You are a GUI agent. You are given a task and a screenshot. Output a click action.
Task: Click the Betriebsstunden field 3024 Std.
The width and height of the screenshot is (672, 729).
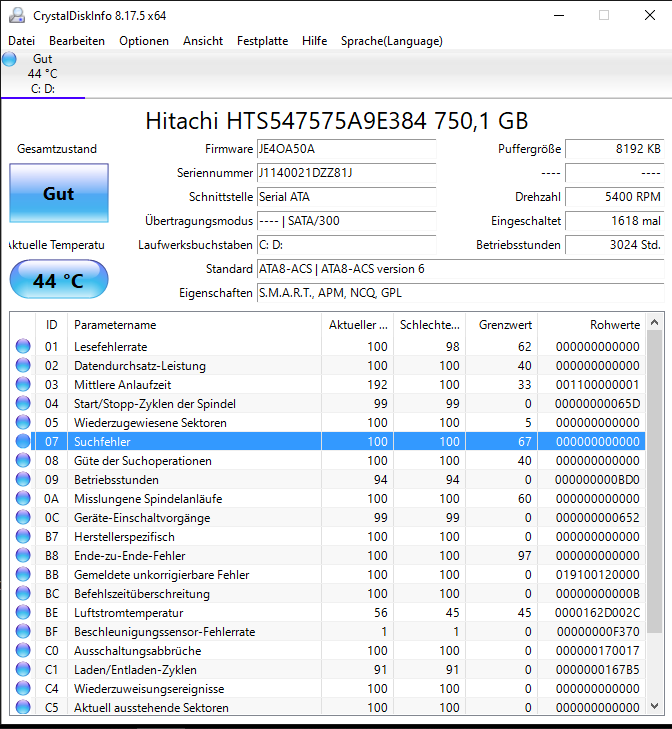point(615,245)
